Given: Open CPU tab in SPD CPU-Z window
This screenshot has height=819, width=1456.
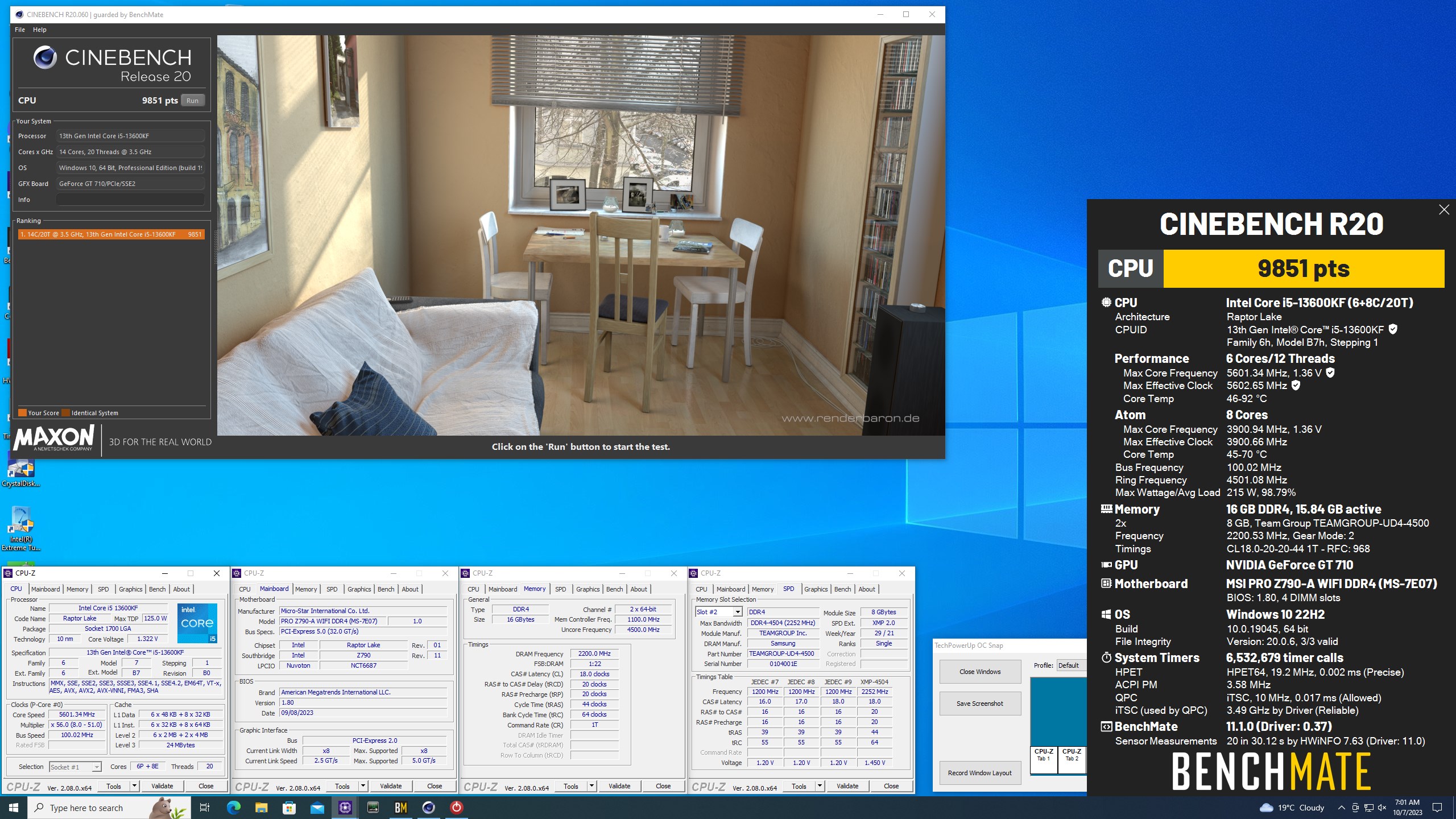Looking at the screenshot, I should click(702, 589).
